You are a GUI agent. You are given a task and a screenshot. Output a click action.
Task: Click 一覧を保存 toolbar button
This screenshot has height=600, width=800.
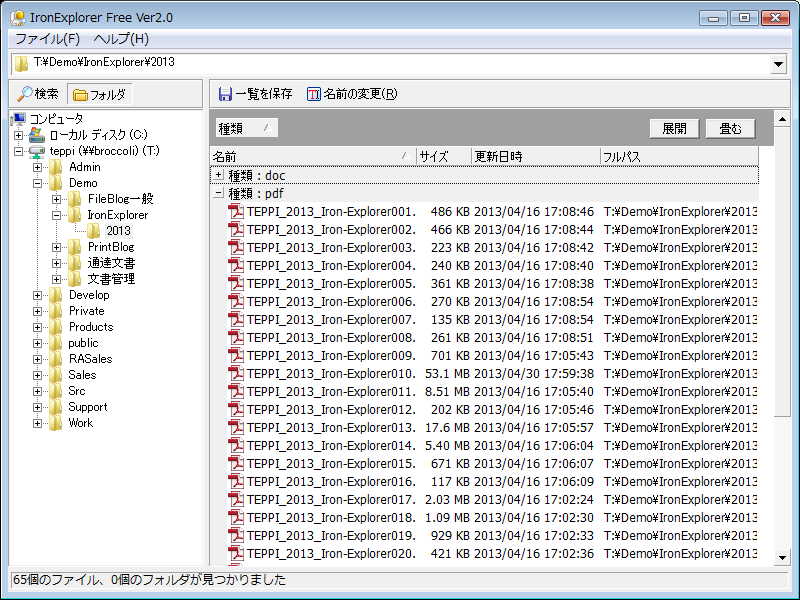pos(256,94)
